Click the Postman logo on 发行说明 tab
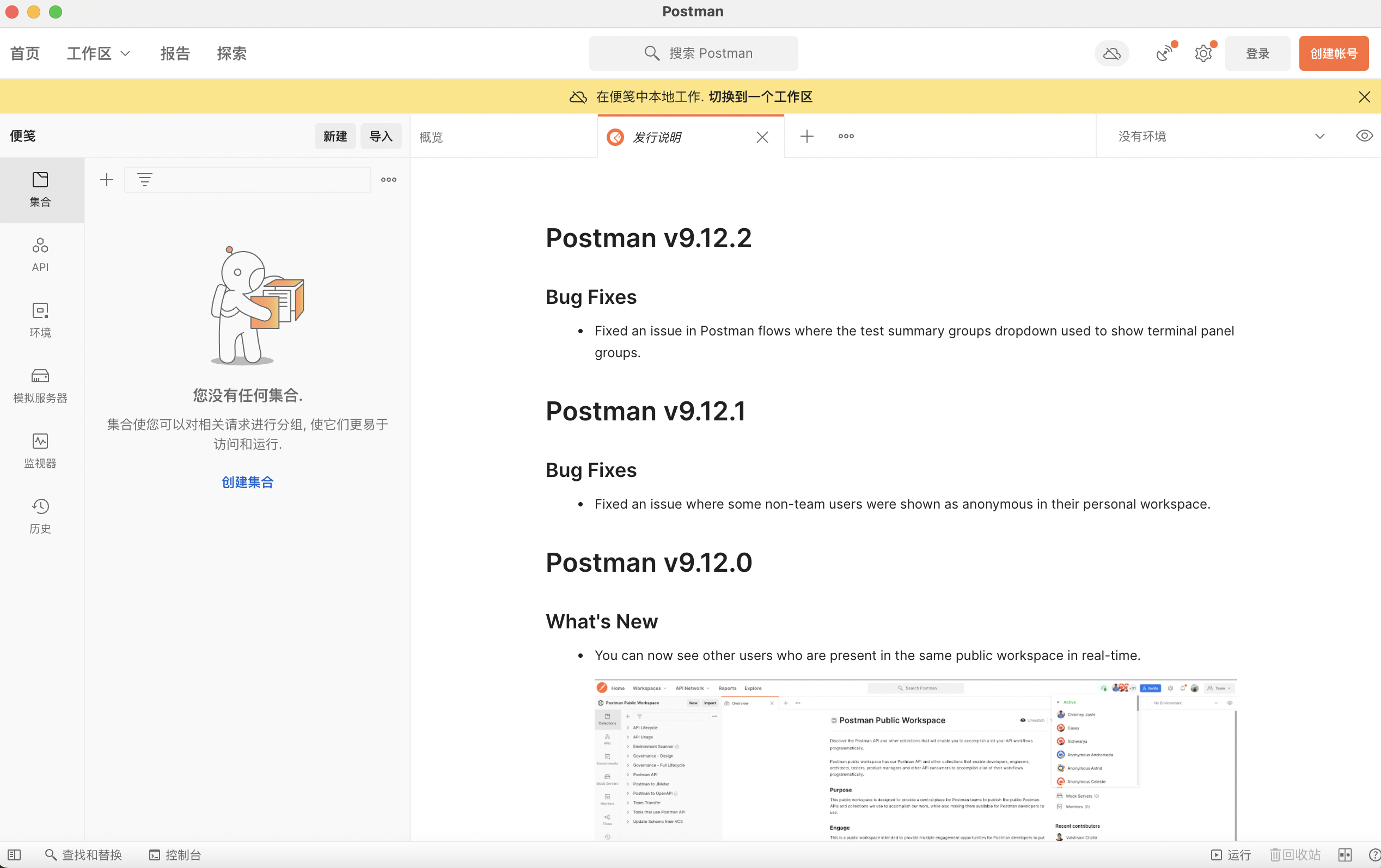 click(x=615, y=137)
